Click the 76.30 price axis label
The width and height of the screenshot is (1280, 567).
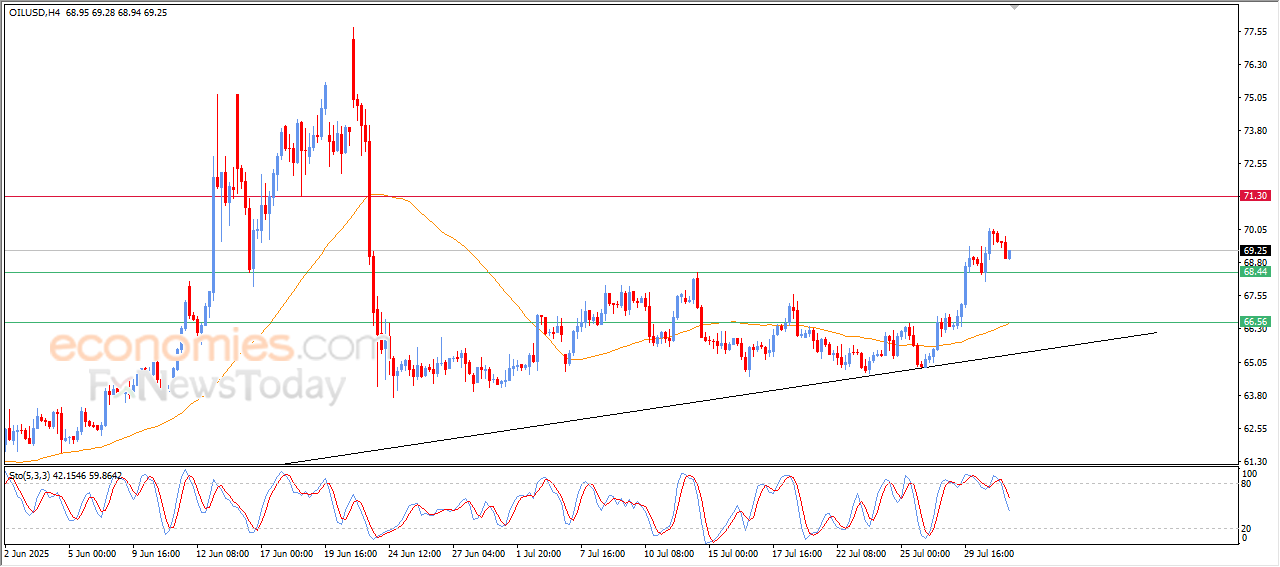click(x=1255, y=64)
